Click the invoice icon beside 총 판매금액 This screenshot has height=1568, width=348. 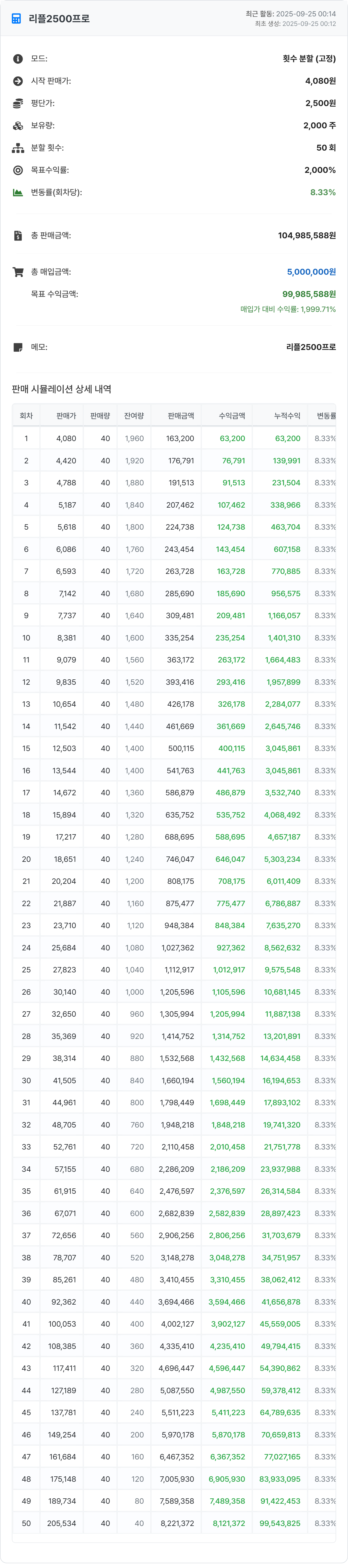tap(18, 235)
